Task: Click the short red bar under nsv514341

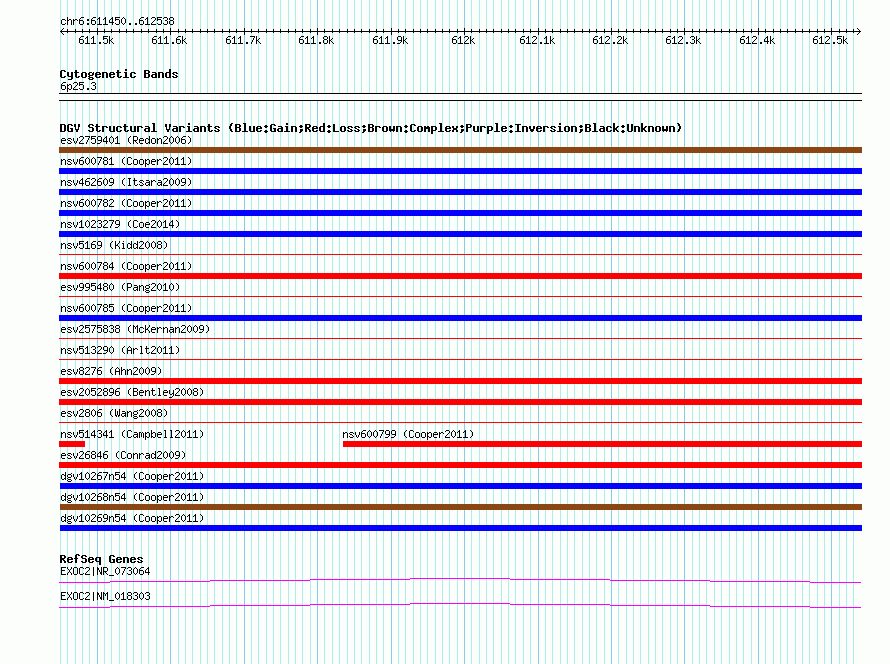Action: [72, 444]
